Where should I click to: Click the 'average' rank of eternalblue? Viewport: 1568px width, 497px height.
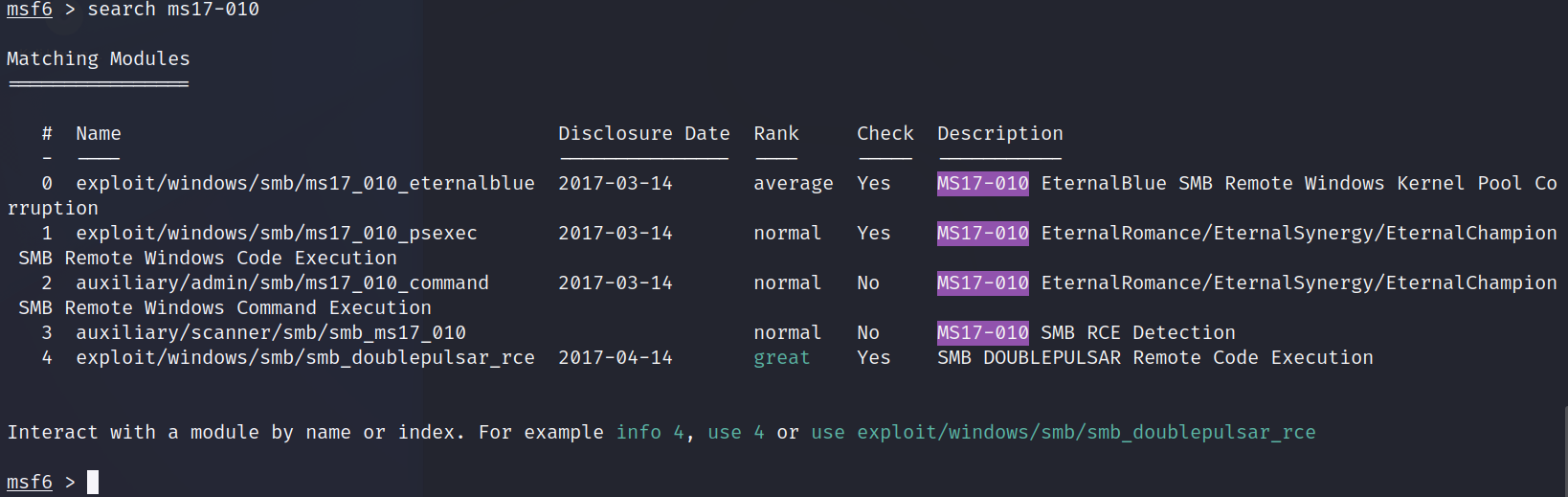(794, 183)
